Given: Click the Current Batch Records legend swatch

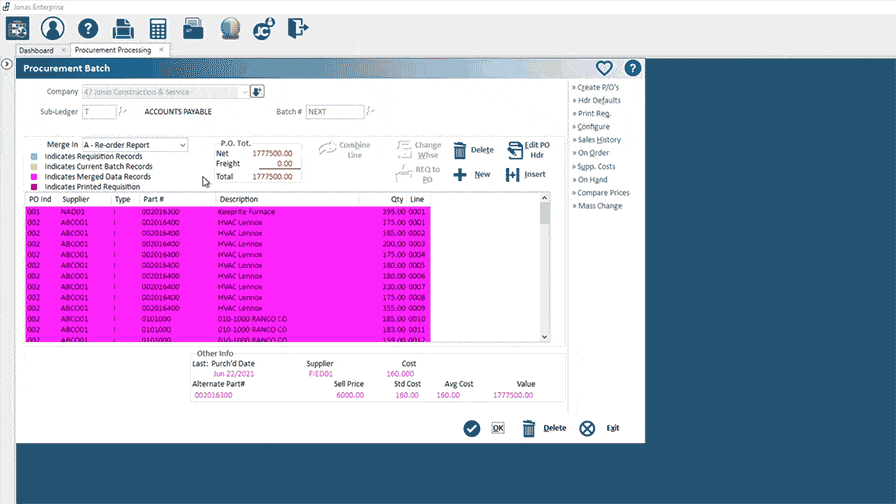Looking at the screenshot, I should point(34,166).
